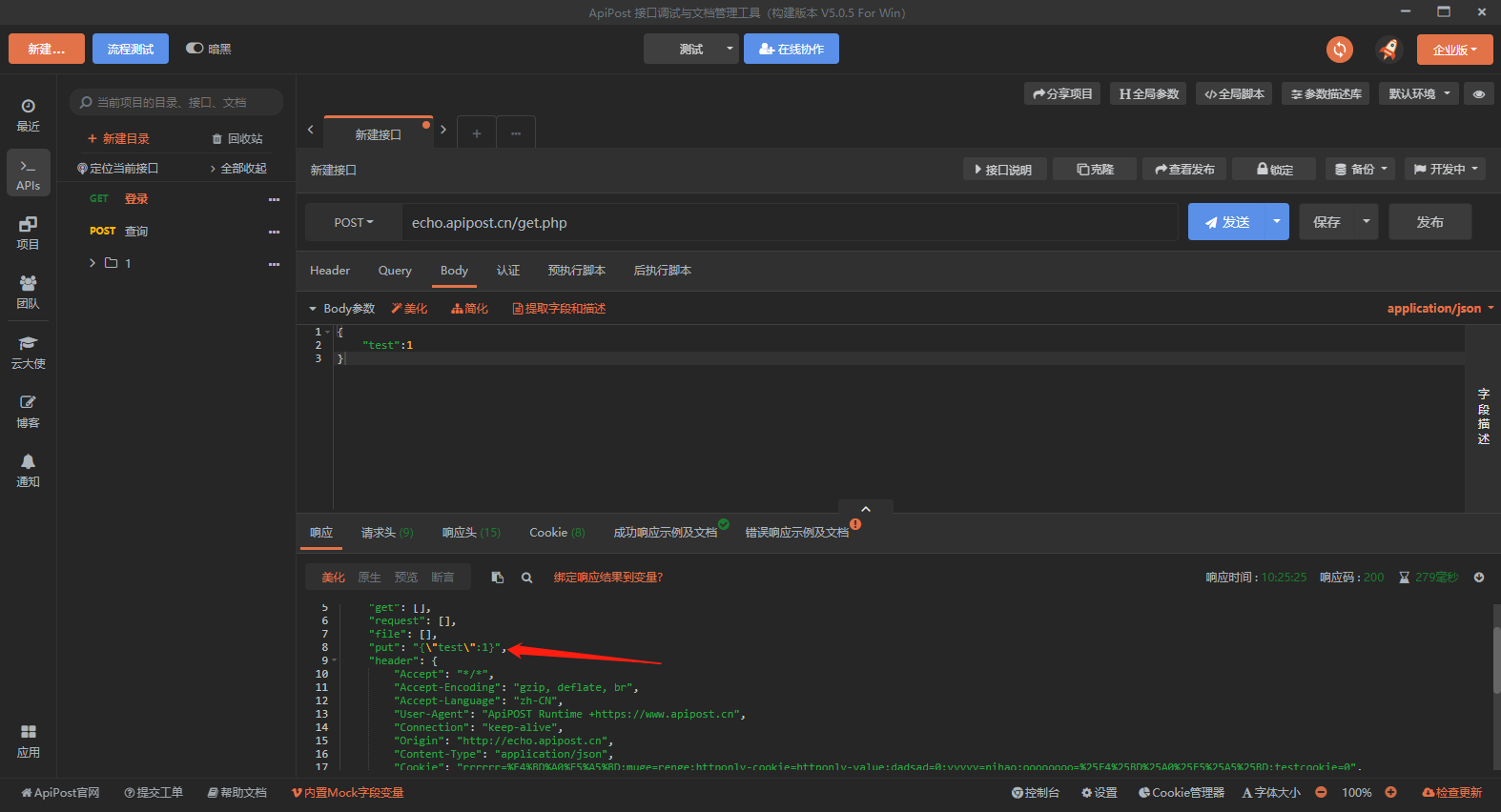
Task: Switch to the Header tab
Action: pos(330,271)
